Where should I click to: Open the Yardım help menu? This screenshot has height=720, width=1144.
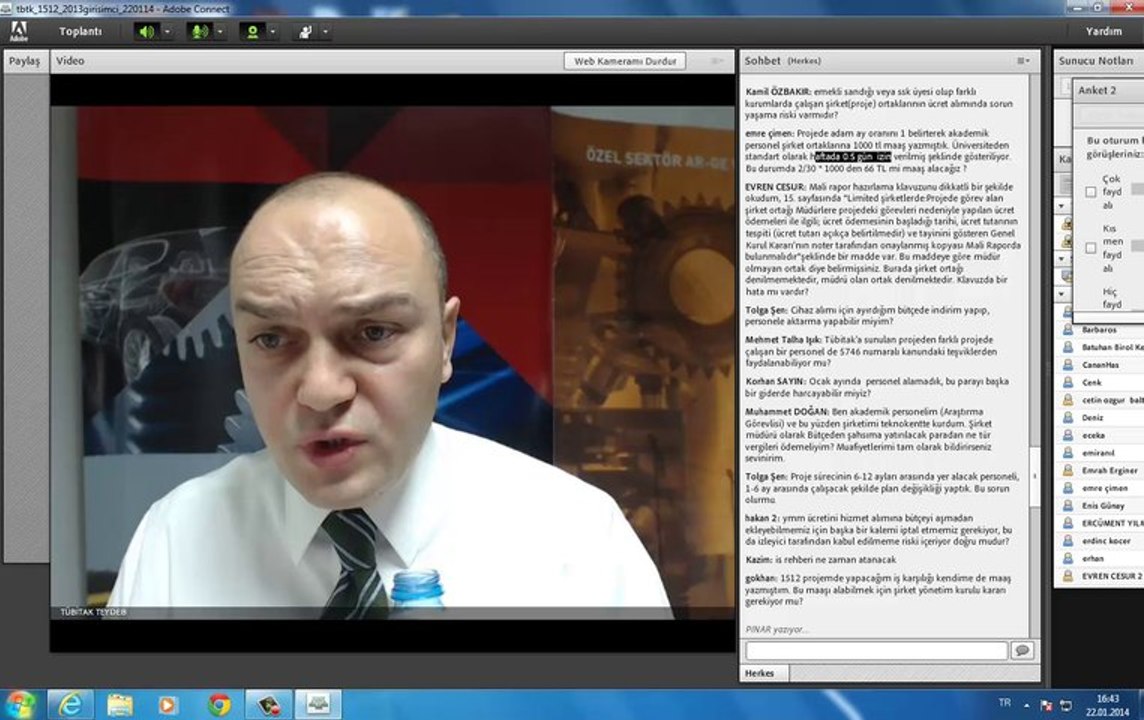click(1104, 31)
